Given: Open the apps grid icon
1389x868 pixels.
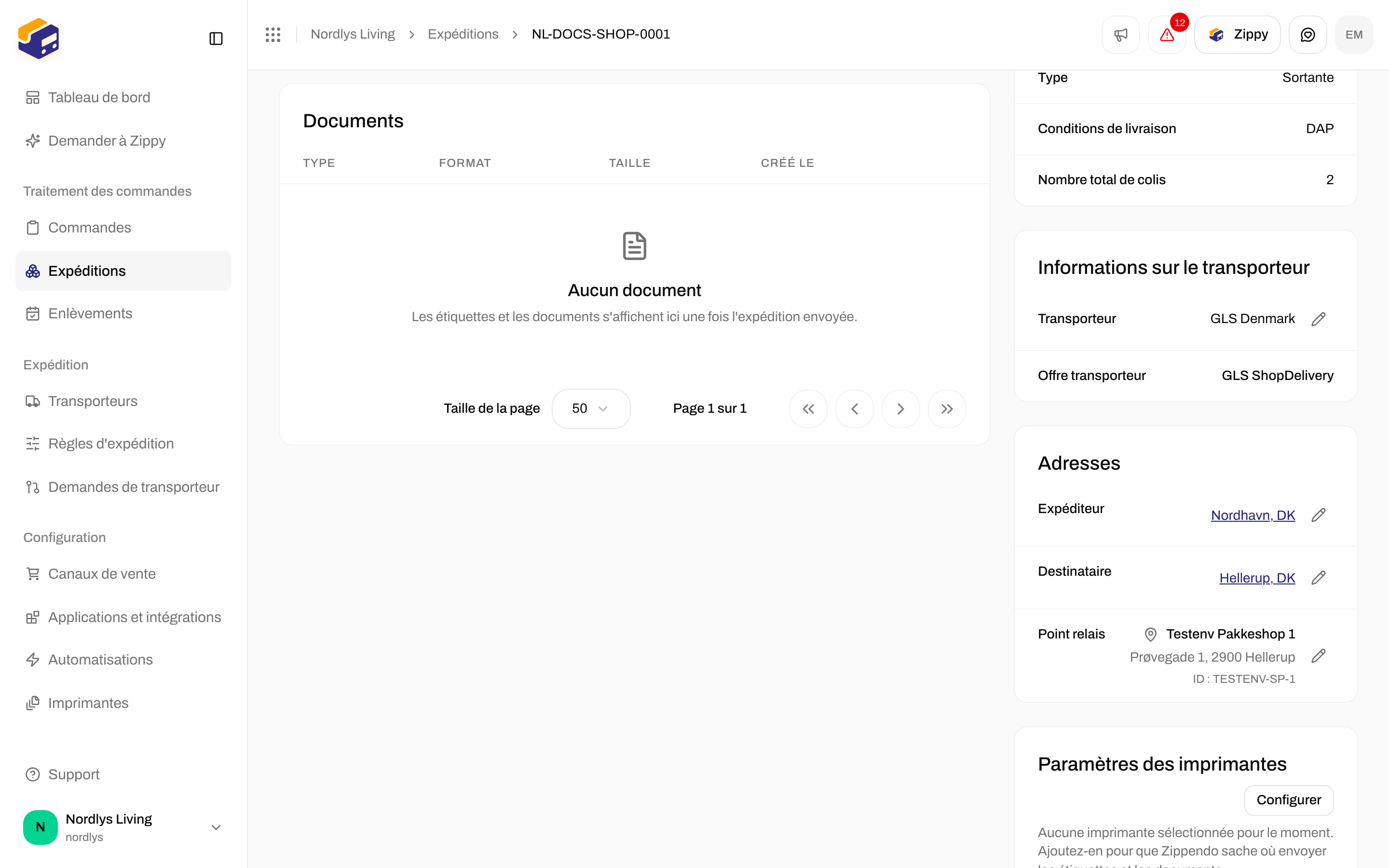Looking at the screenshot, I should pos(272,34).
